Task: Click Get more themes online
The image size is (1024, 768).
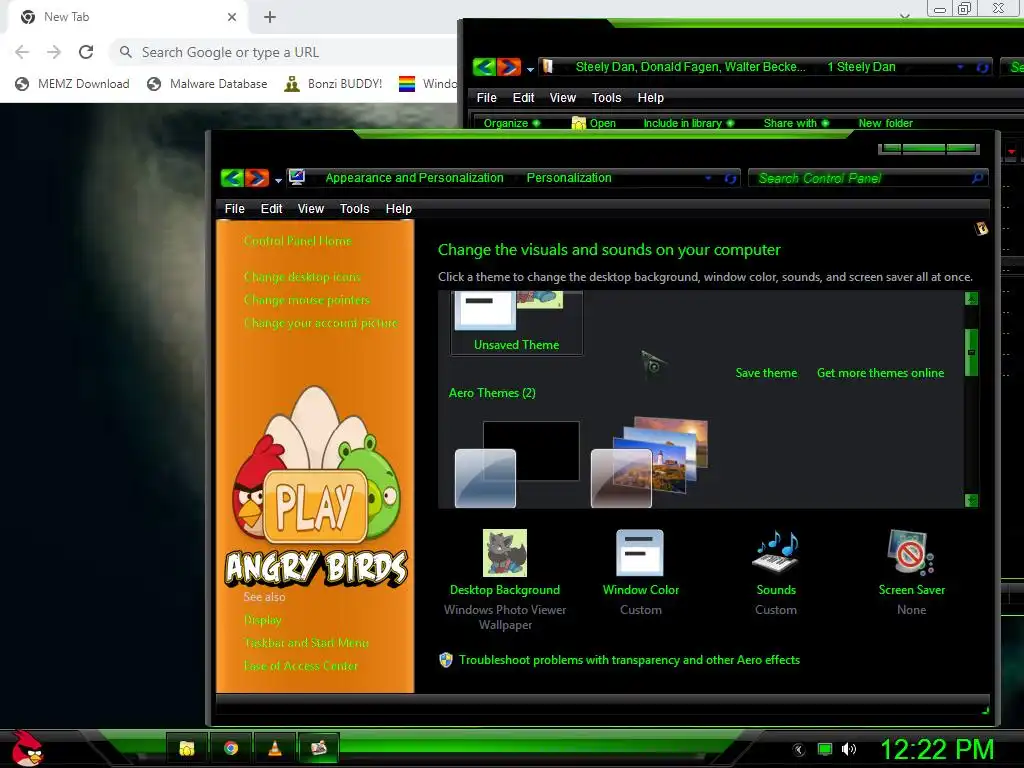Action: (x=880, y=373)
